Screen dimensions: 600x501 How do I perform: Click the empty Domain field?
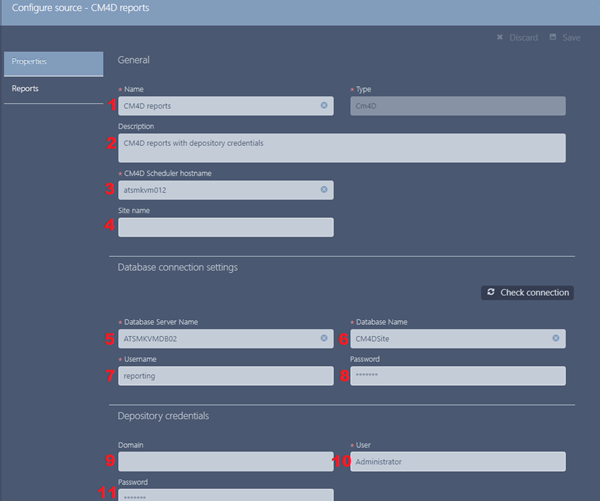226,462
